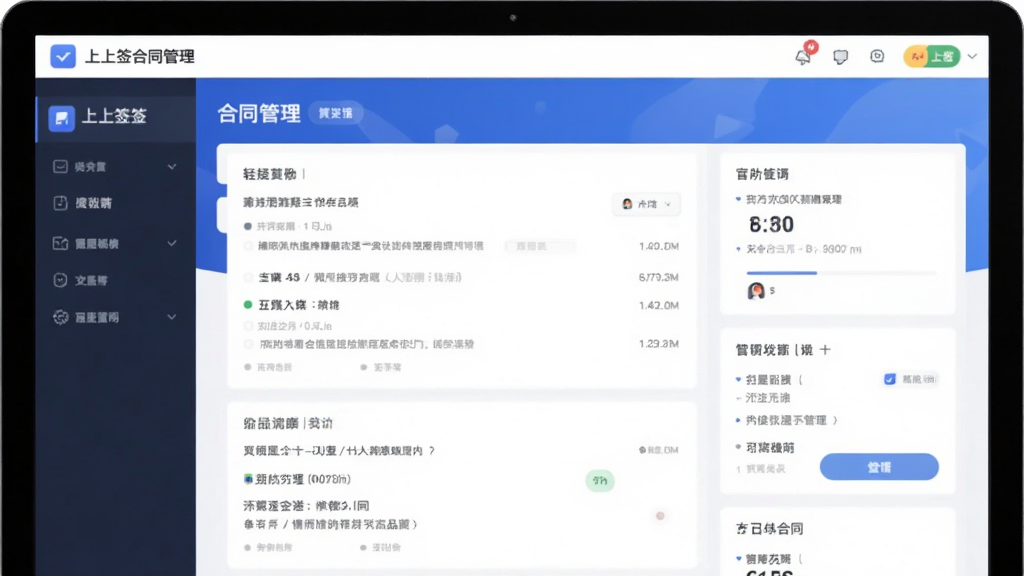Expand the chevron beside the 上签 user pill

pos(972,57)
